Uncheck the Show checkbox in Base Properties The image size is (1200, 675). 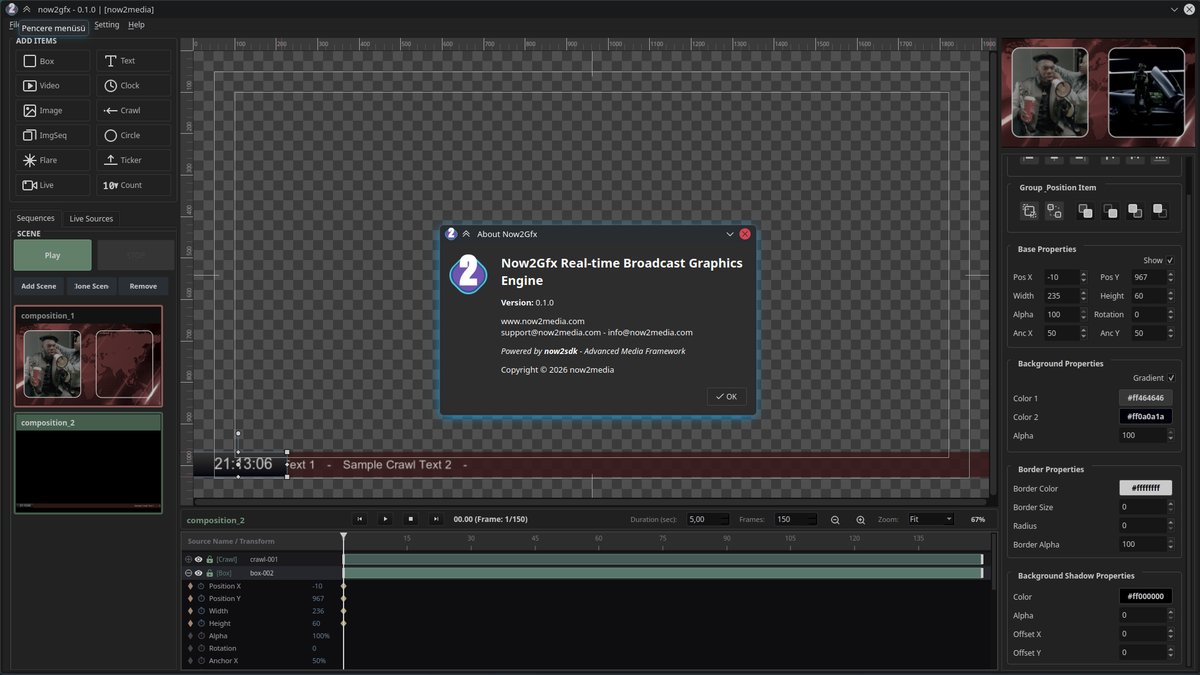tap(1170, 260)
